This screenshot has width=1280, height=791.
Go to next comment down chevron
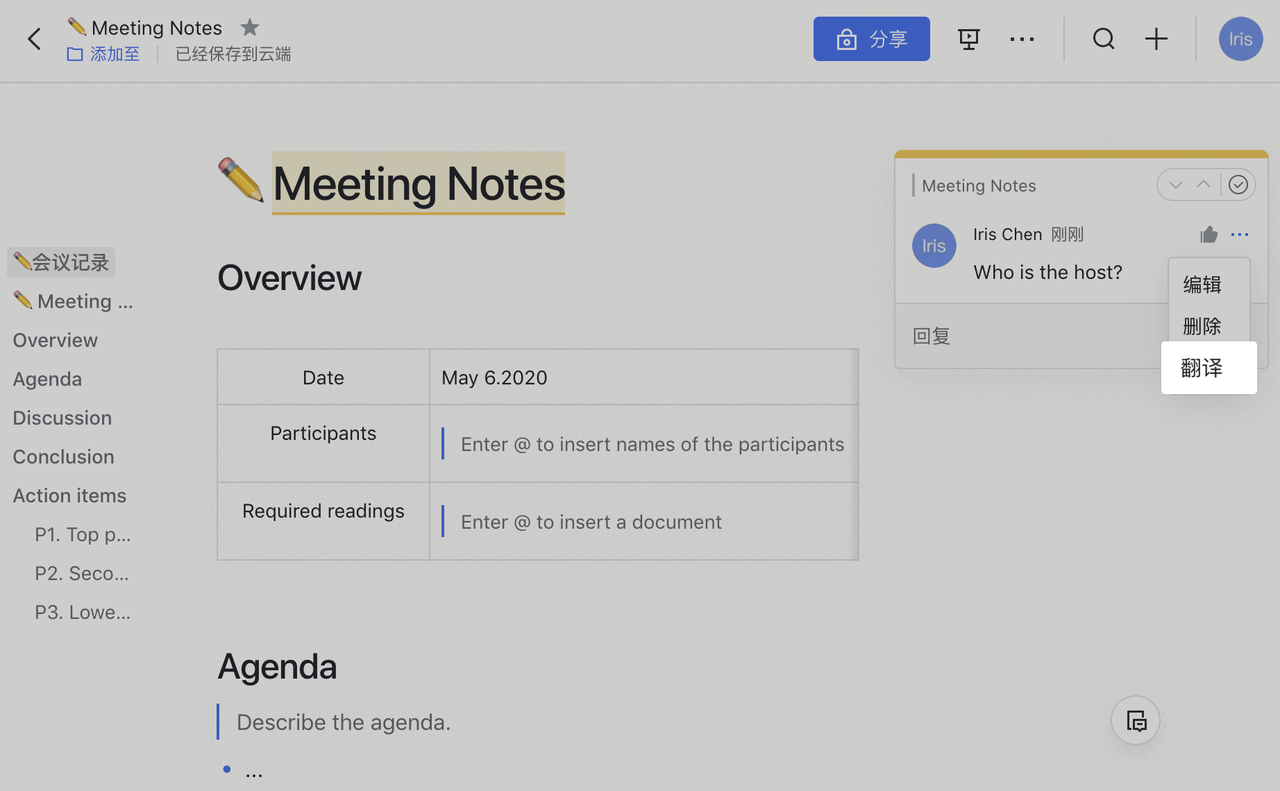pyautogui.click(x=1176, y=185)
